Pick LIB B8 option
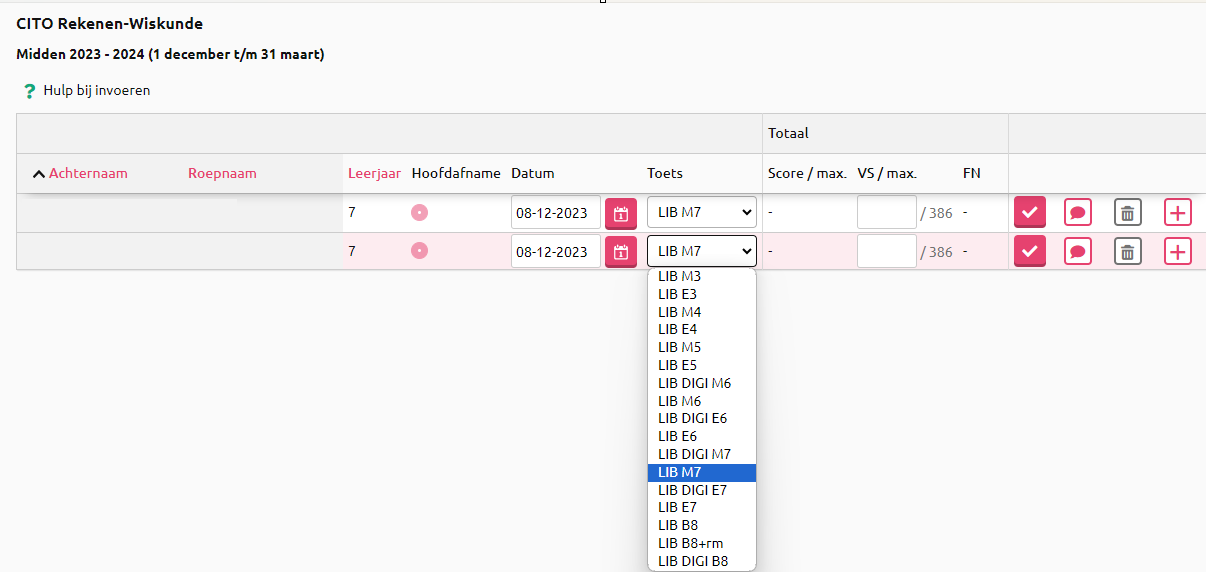This screenshot has height=572, width=1206. click(x=702, y=525)
